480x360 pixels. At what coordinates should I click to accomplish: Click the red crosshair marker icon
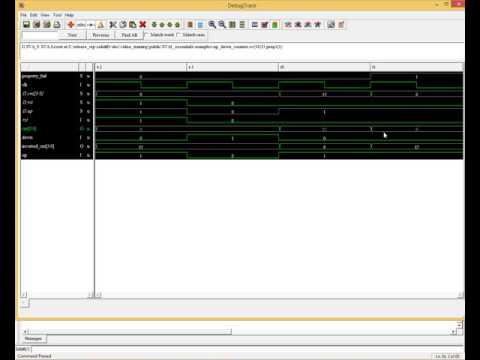pos(71,25)
